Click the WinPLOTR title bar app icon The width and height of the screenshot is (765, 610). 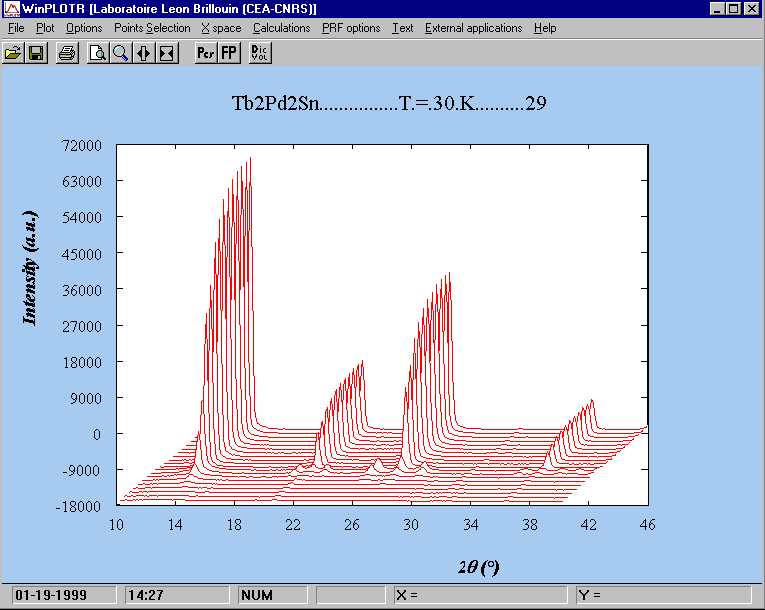[x=11, y=8]
